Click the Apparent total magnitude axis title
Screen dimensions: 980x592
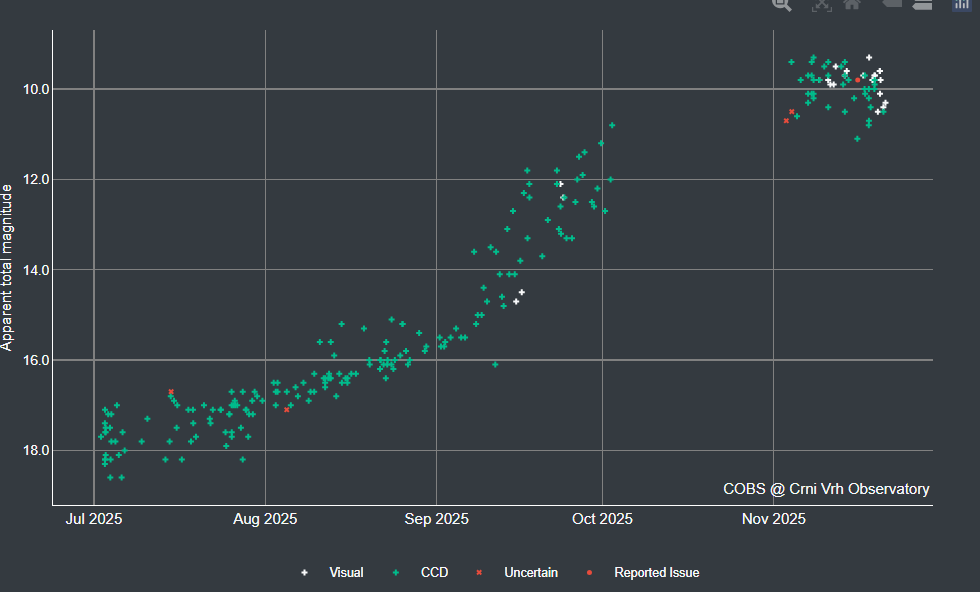pos(7,268)
